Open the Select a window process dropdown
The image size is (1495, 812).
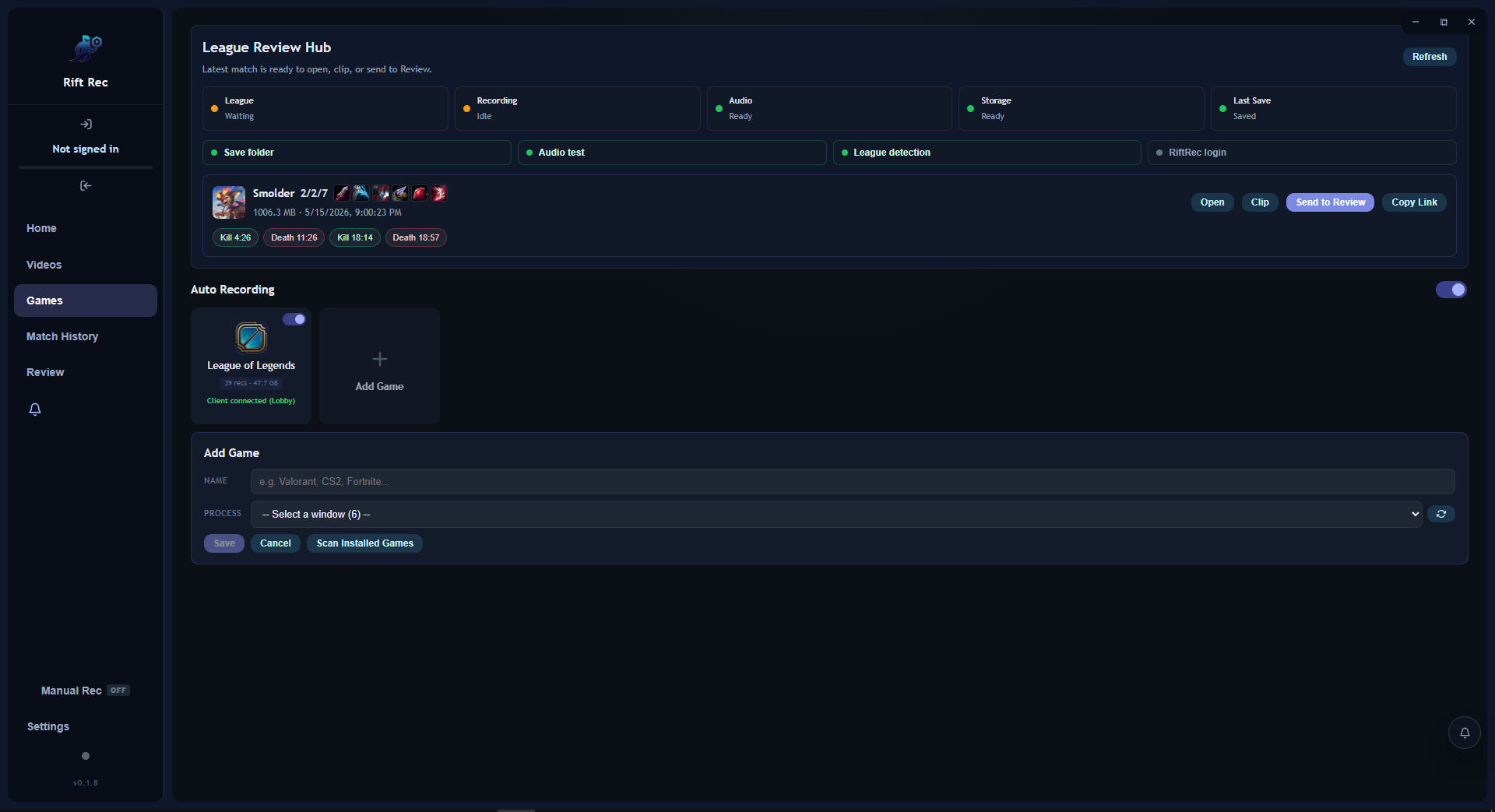[836, 515]
